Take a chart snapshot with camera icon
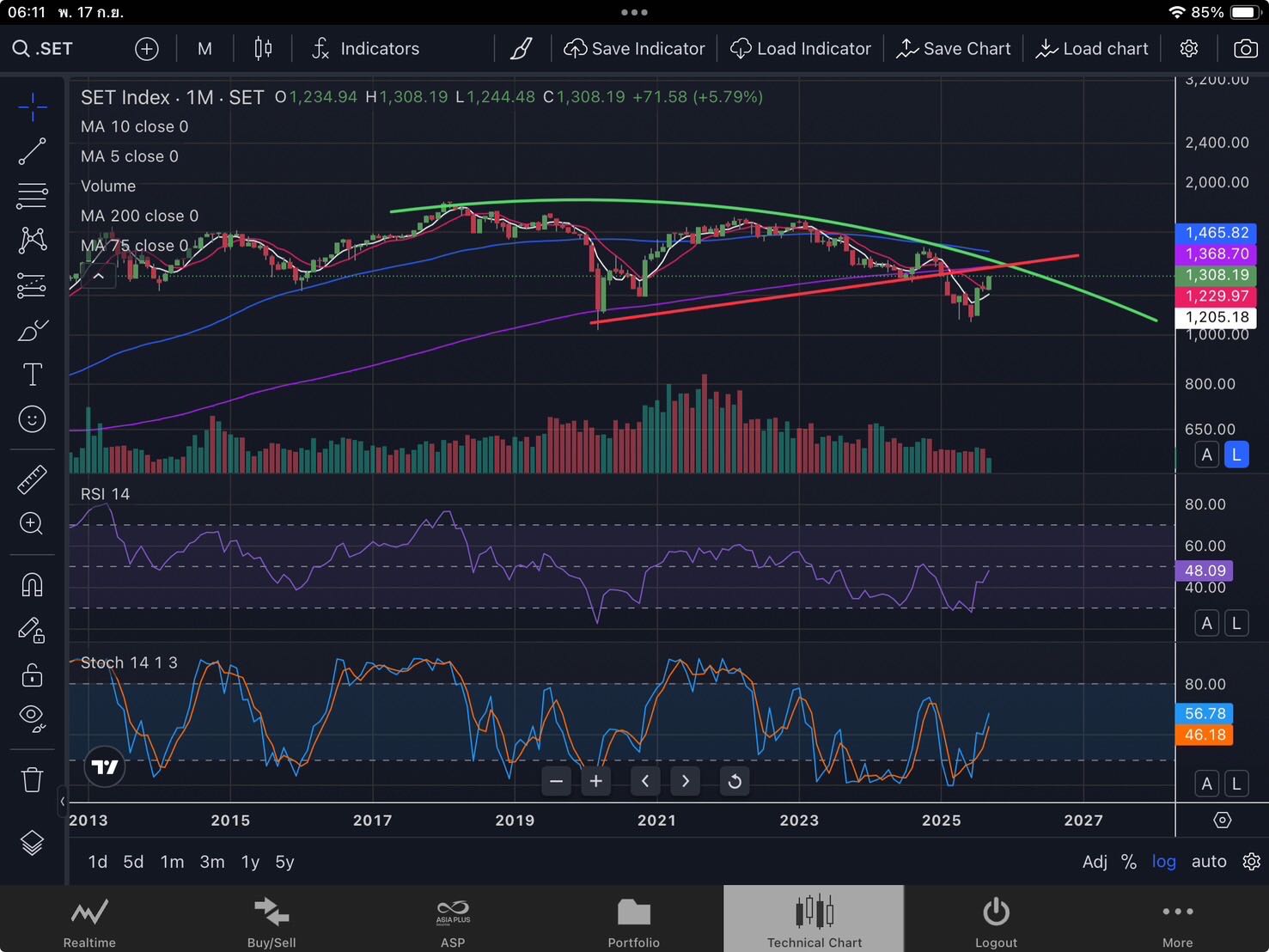The height and width of the screenshot is (952, 1269). pos(1245,49)
